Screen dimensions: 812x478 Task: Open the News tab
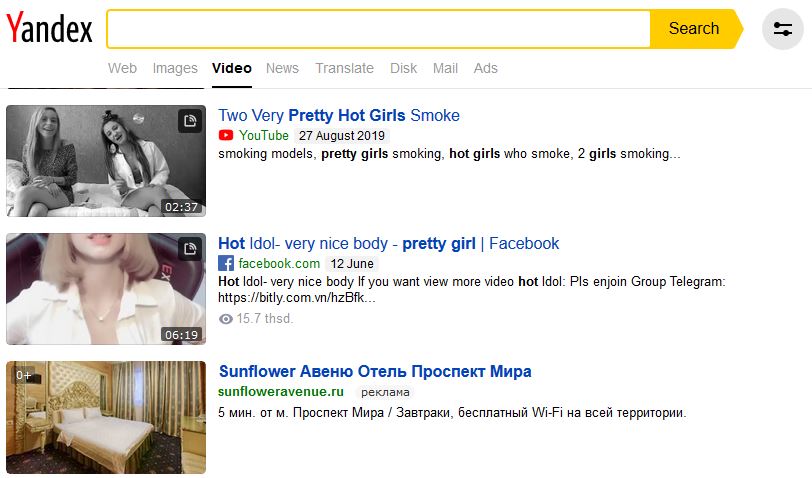coord(282,68)
